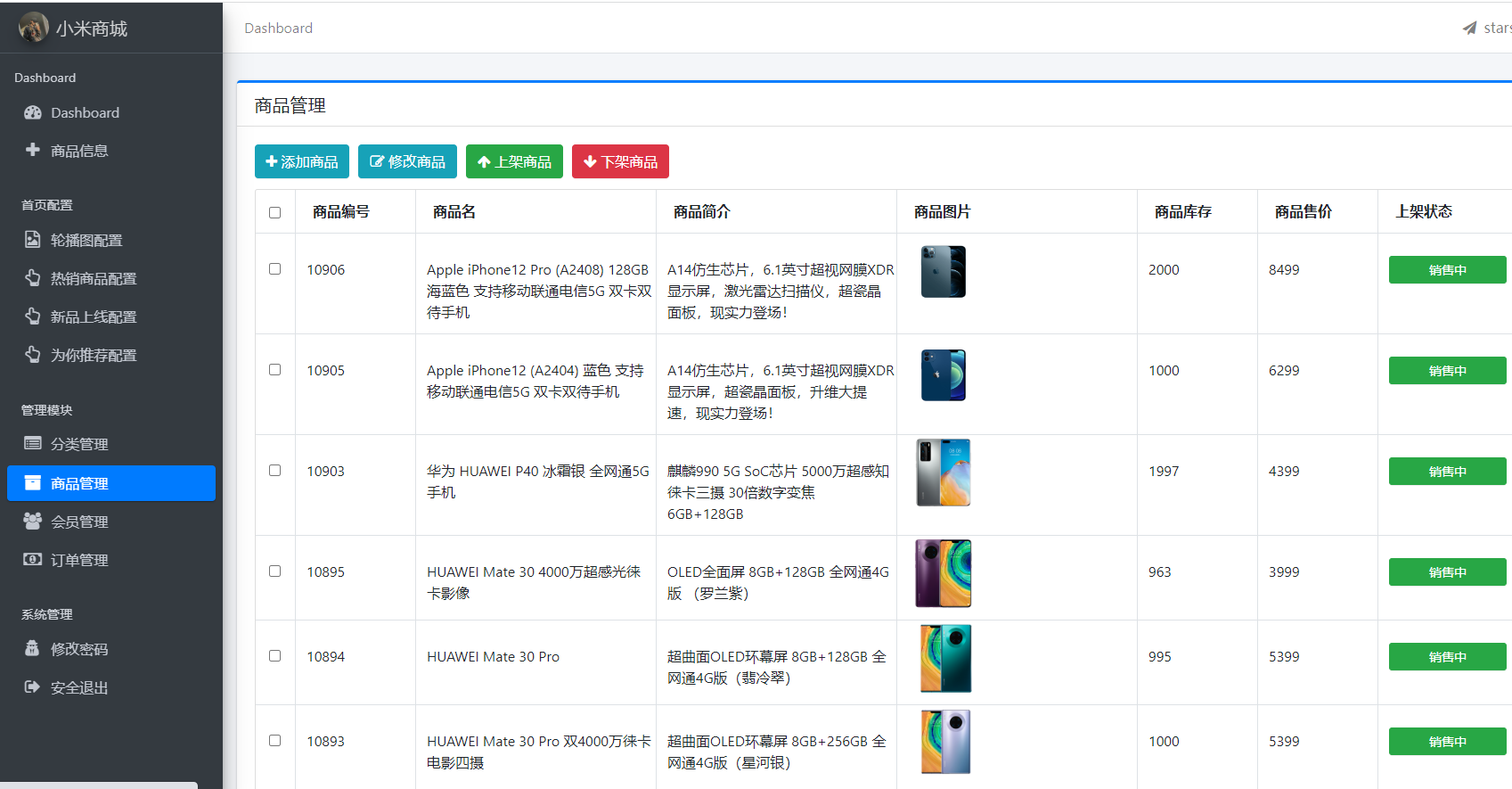Click the 商品售价 column header

[x=1303, y=212]
